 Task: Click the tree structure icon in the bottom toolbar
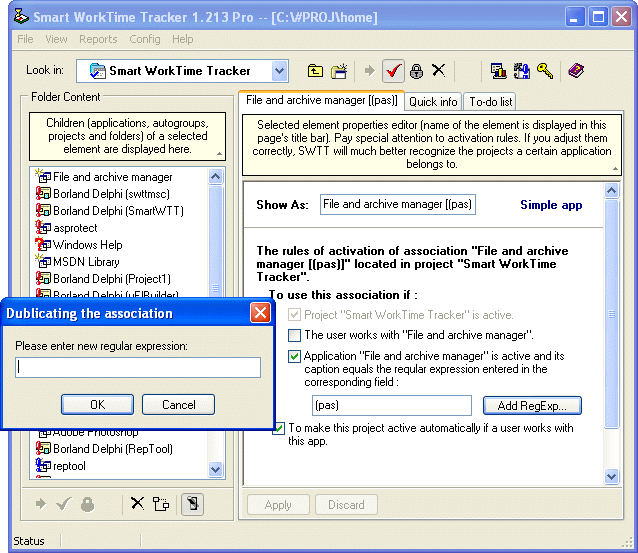tap(161, 504)
